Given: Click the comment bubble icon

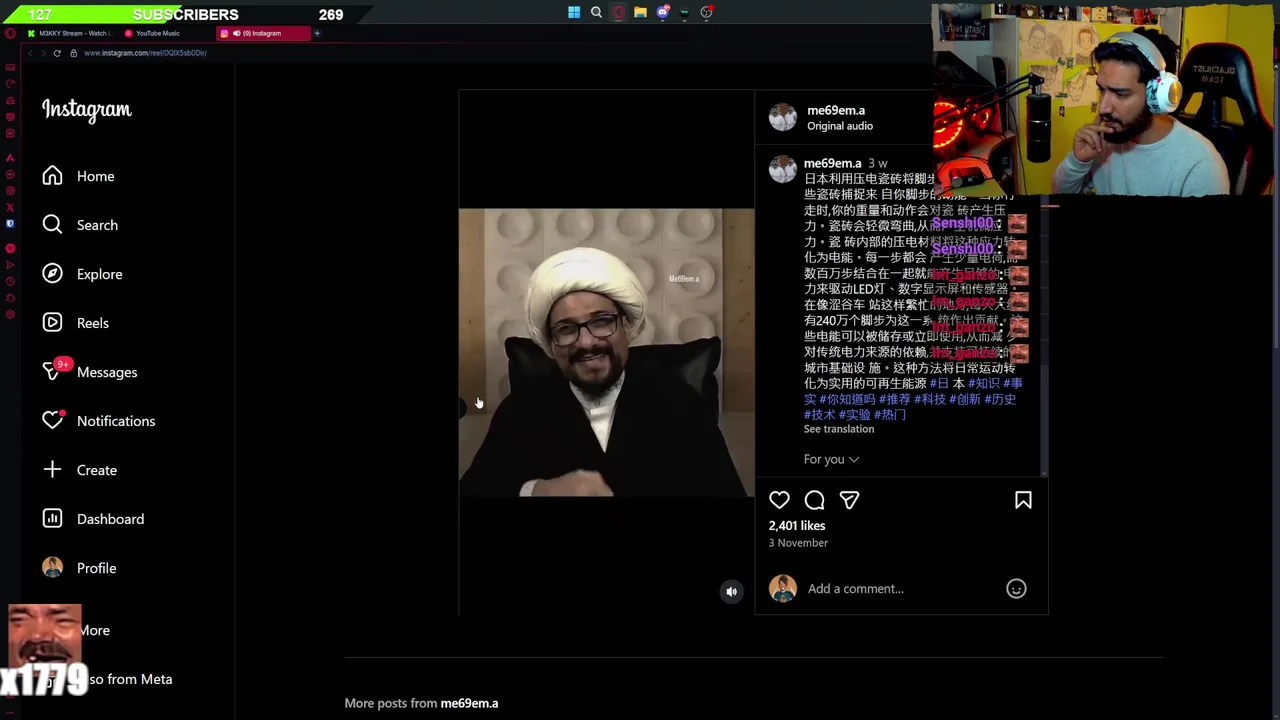Looking at the screenshot, I should point(814,500).
